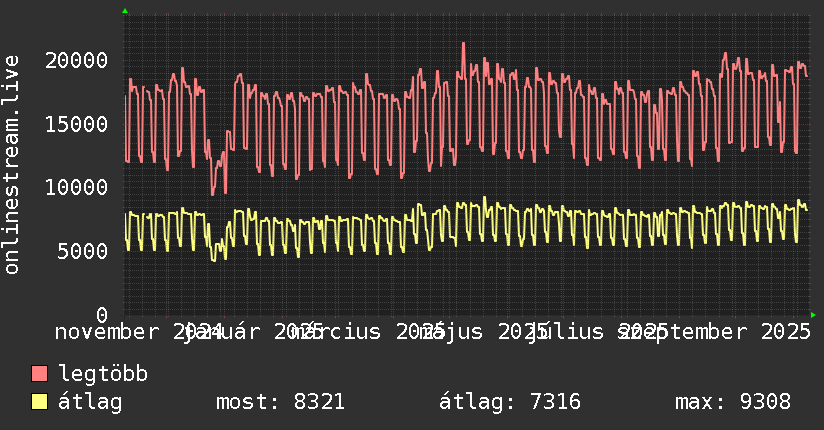Click the green arrow atop the y-axis
This screenshot has height=430, width=824.
click(125, 11)
